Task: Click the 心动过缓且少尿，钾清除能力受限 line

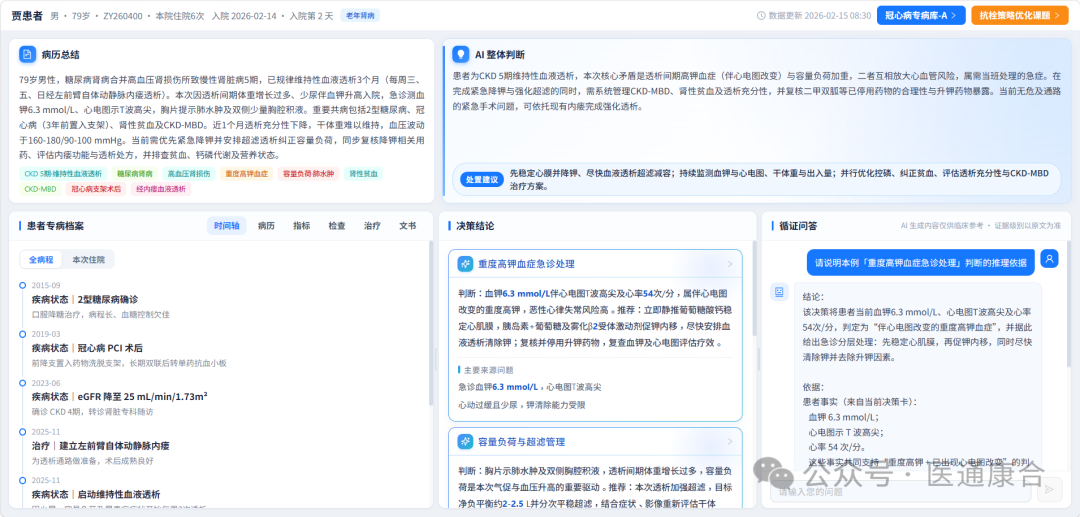Action: (521, 405)
